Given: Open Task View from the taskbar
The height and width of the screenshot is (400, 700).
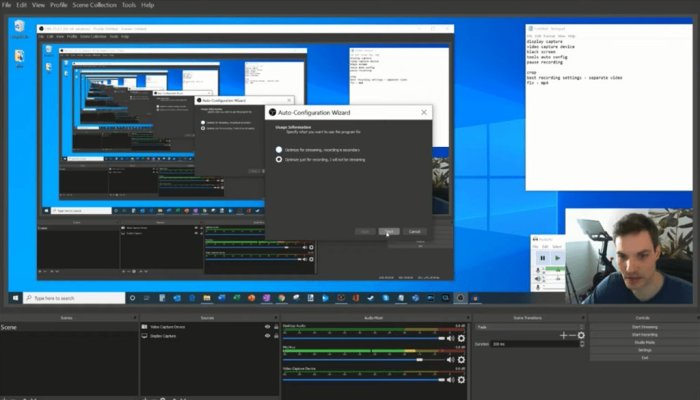Looking at the screenshot, I should pos(147,298).
